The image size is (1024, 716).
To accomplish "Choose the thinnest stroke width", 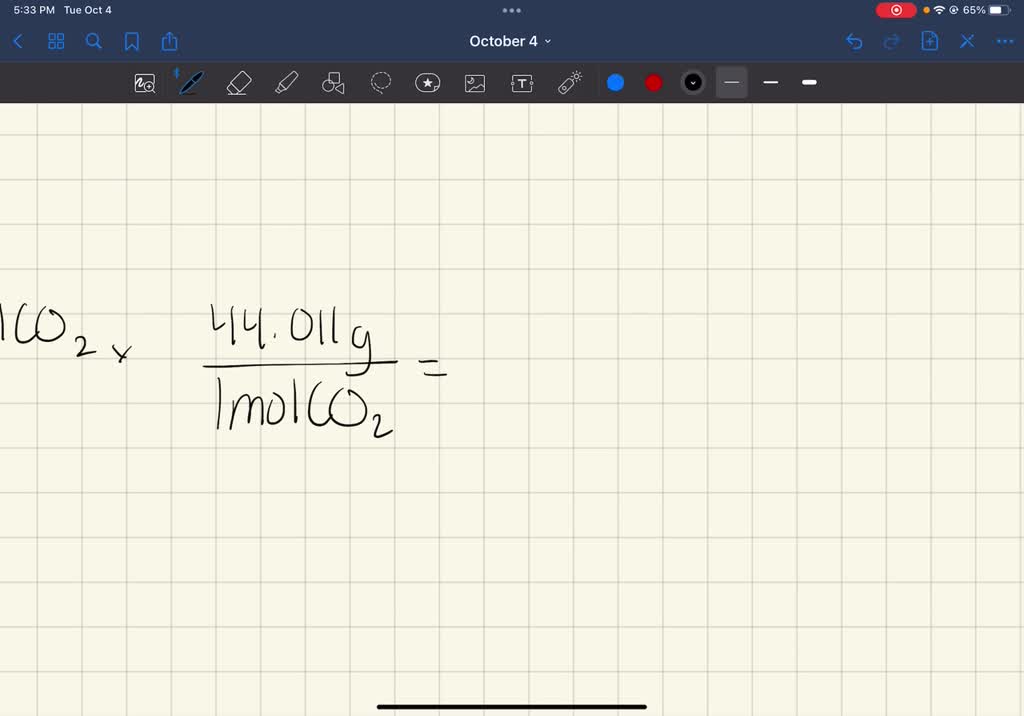I will click(732, 83).
